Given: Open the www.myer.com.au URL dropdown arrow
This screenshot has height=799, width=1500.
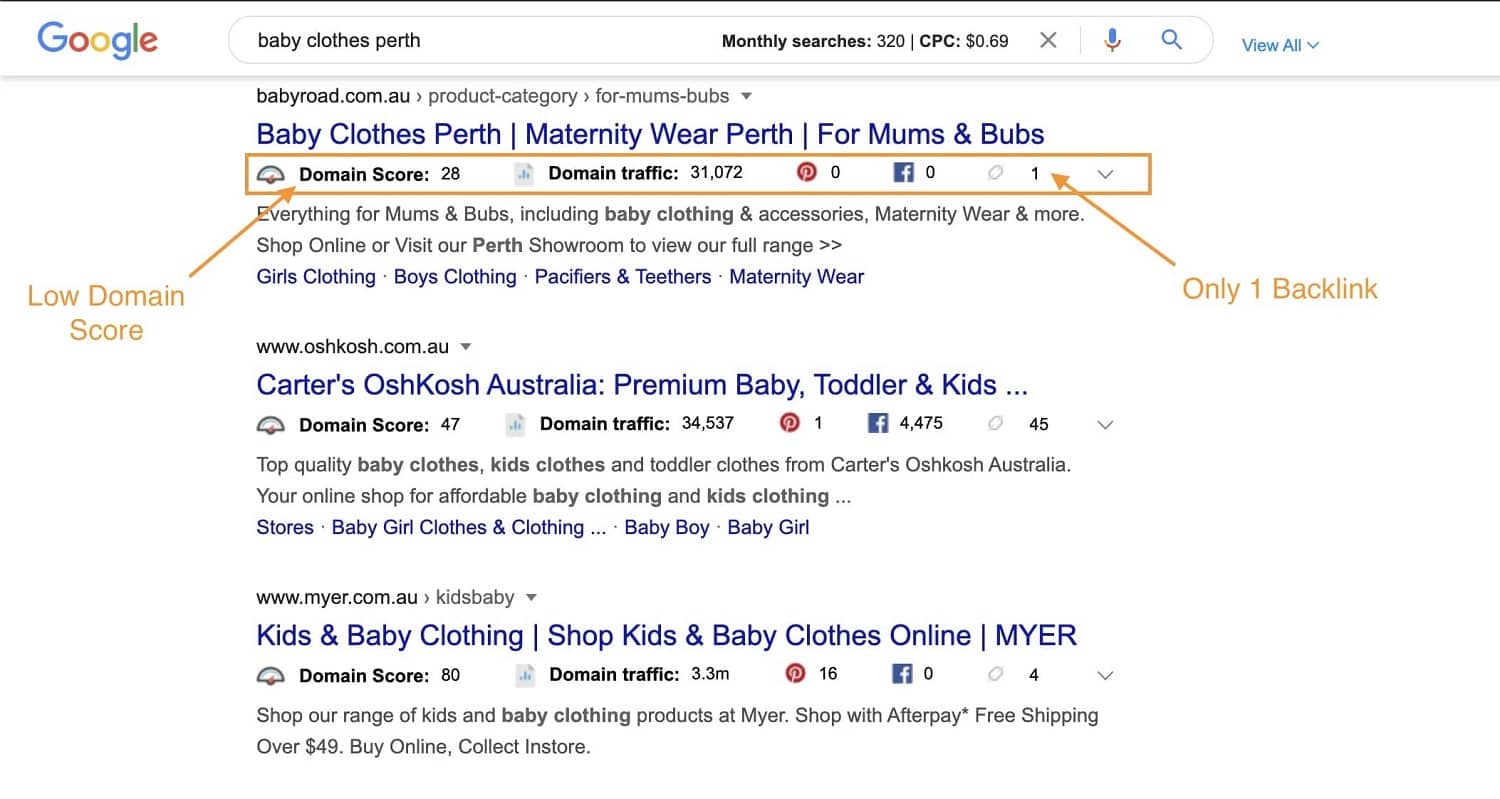Looking at the screenshot, I should [x=531, y=598].
